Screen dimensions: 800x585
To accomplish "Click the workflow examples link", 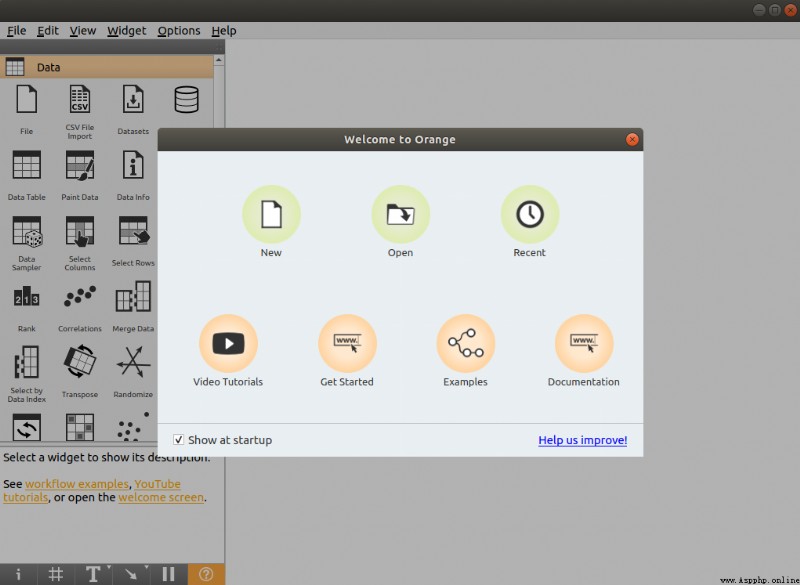I will (x=77, y=484).
